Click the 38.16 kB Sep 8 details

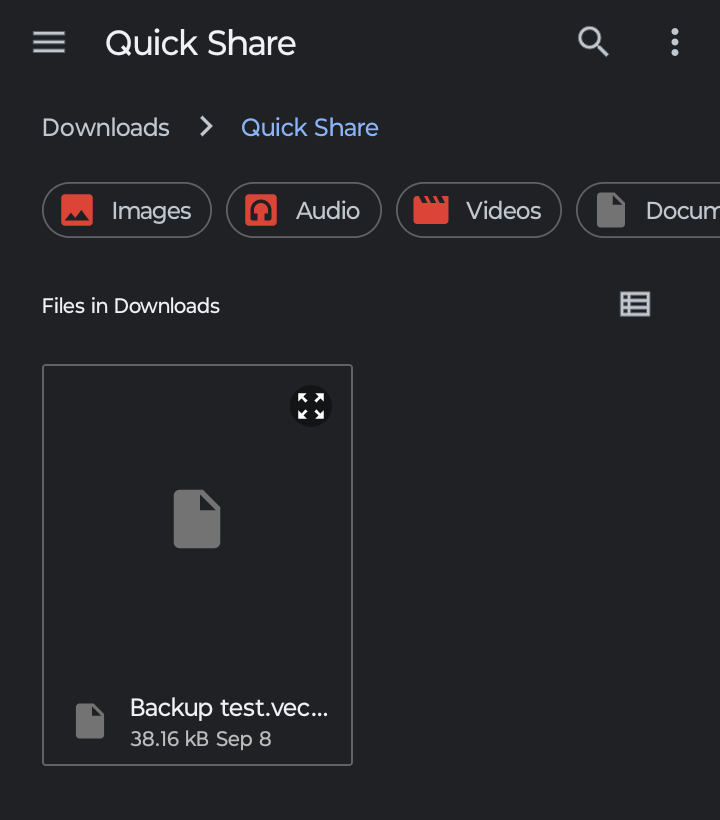[201, 739]
